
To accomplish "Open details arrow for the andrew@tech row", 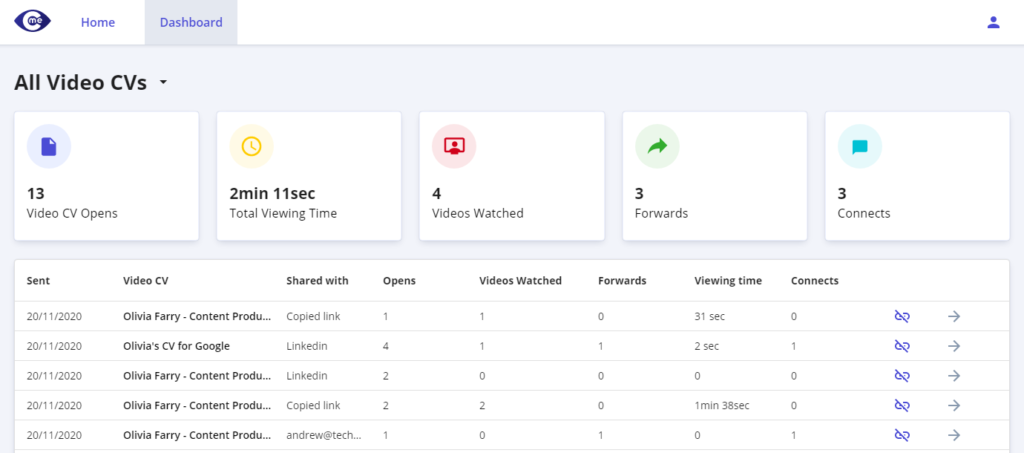I will tap(954, 435).
